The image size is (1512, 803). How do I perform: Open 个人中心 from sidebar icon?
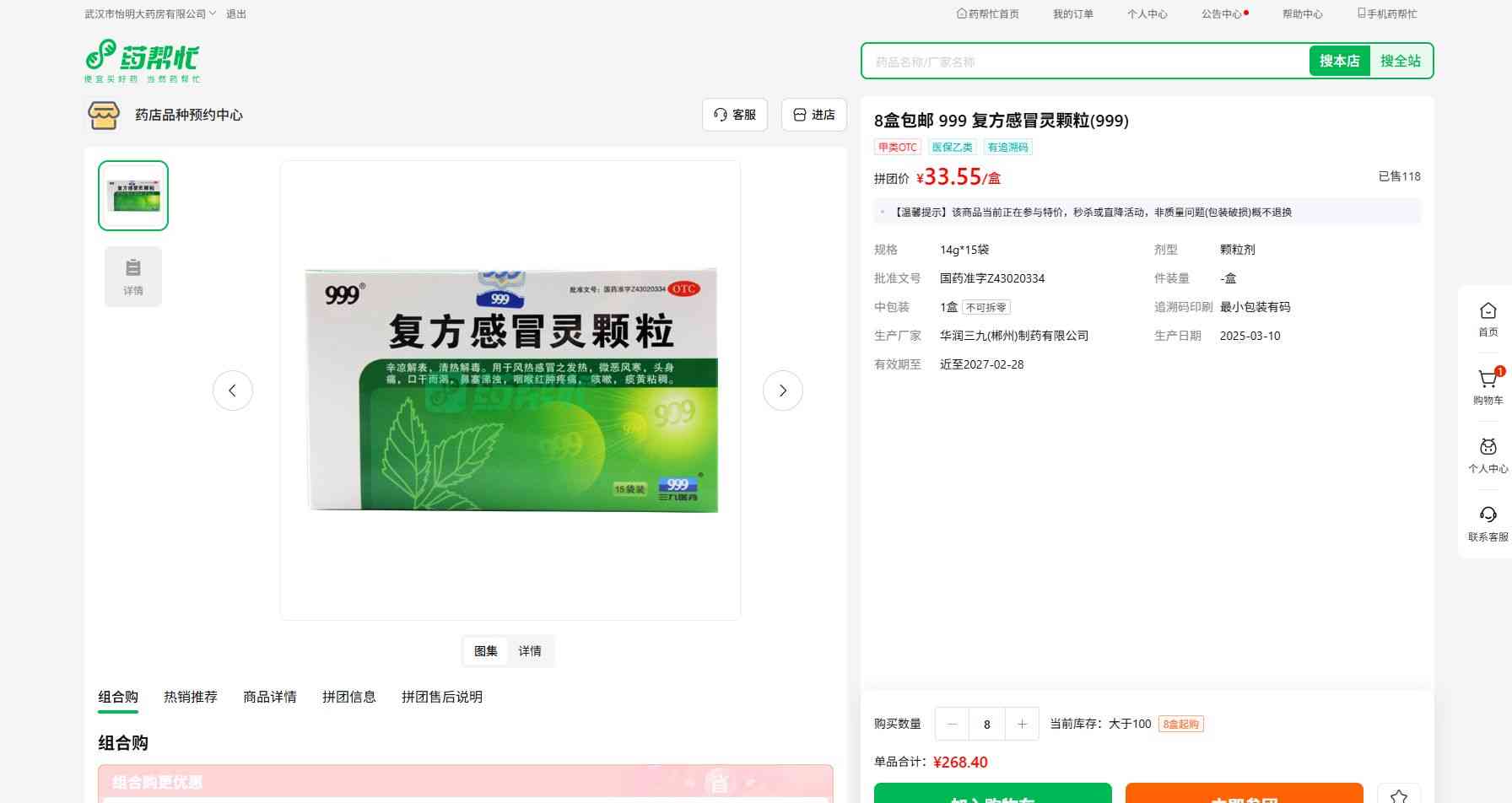pyautogui.click(x=1488, y=448)
